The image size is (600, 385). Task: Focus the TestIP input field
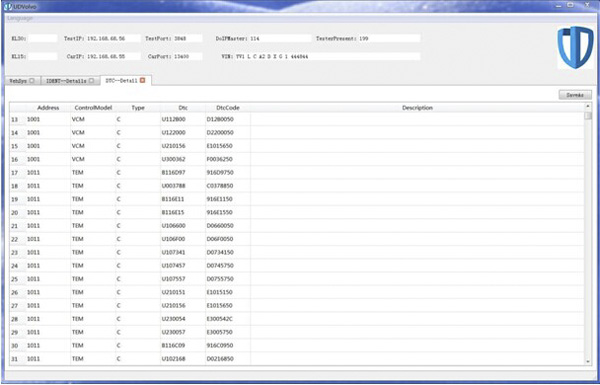(x=113, y=38)
